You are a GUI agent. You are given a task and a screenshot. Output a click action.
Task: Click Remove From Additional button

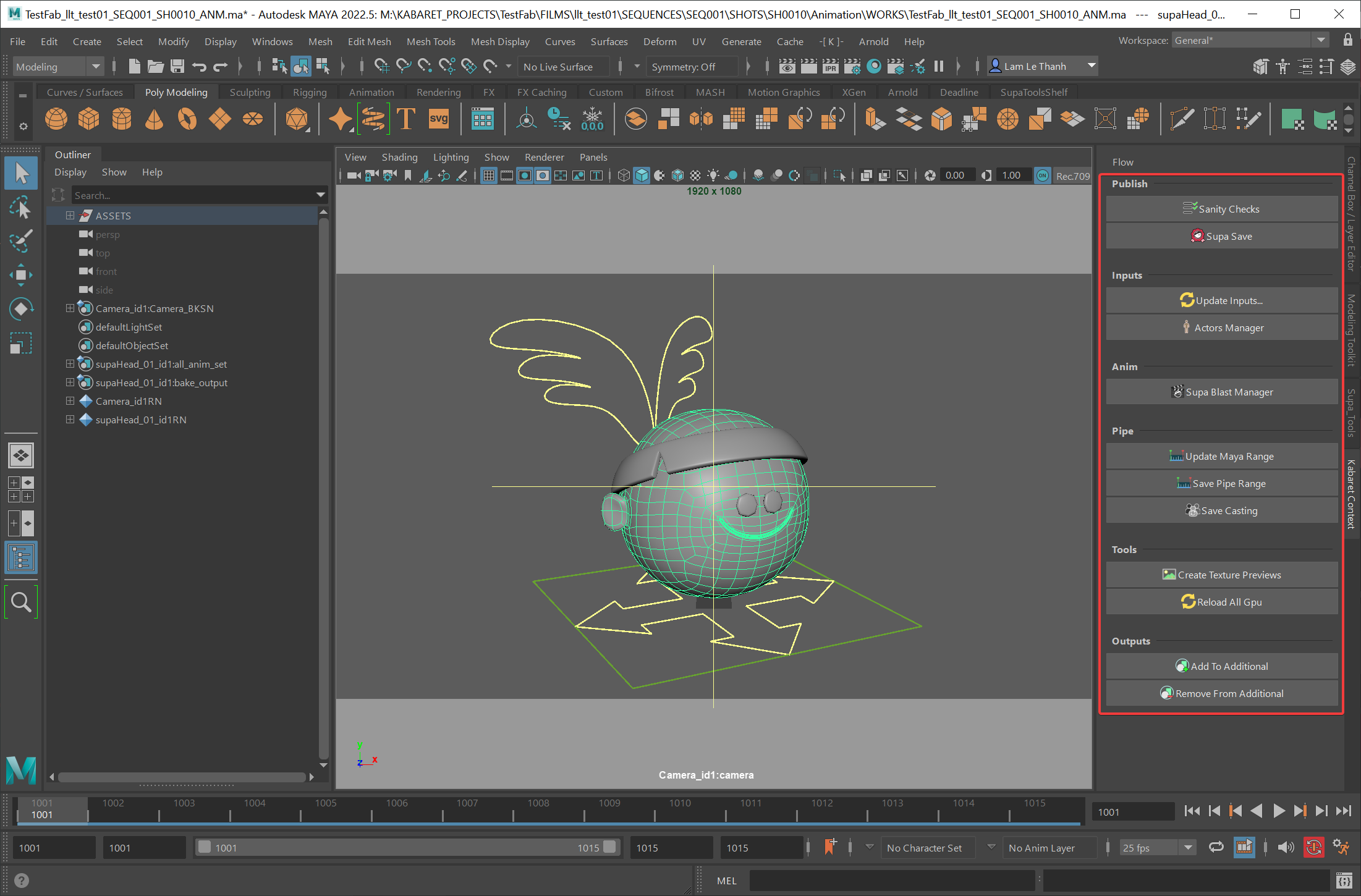(x=1221, y=693)
